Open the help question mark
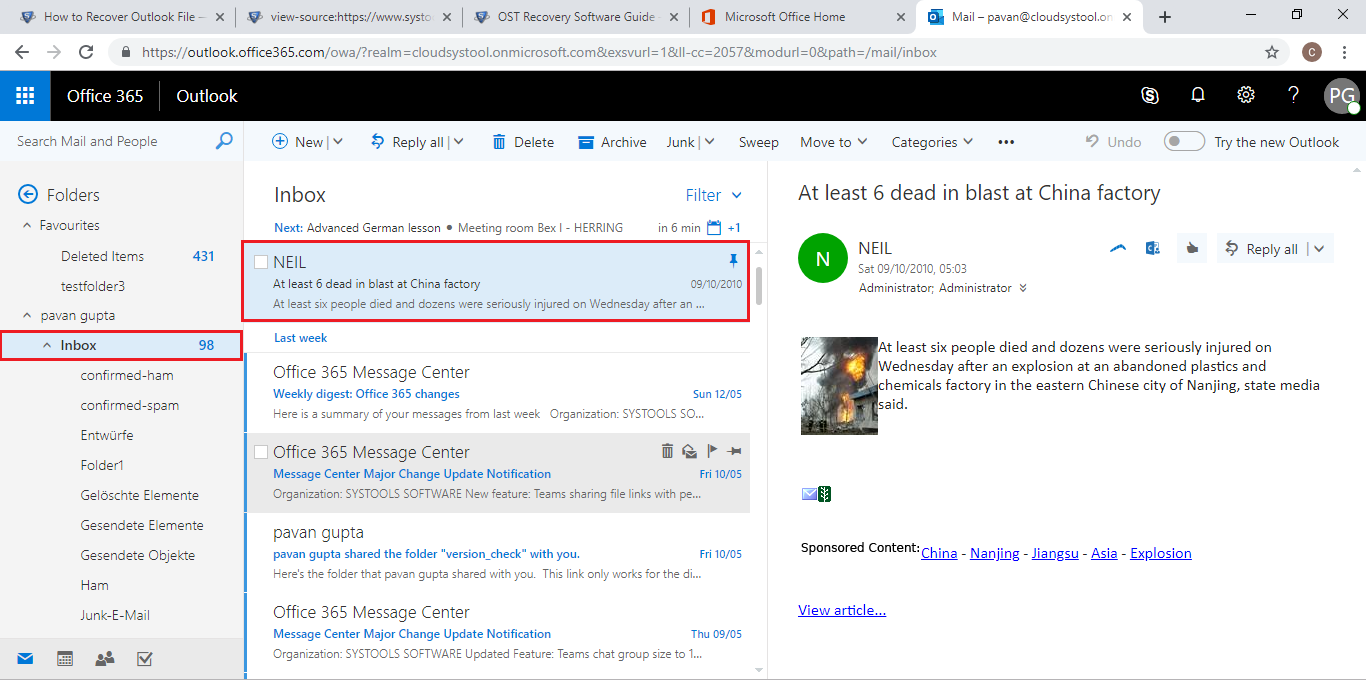Screen dimensions: 1366x681 tap(1294, 95)
